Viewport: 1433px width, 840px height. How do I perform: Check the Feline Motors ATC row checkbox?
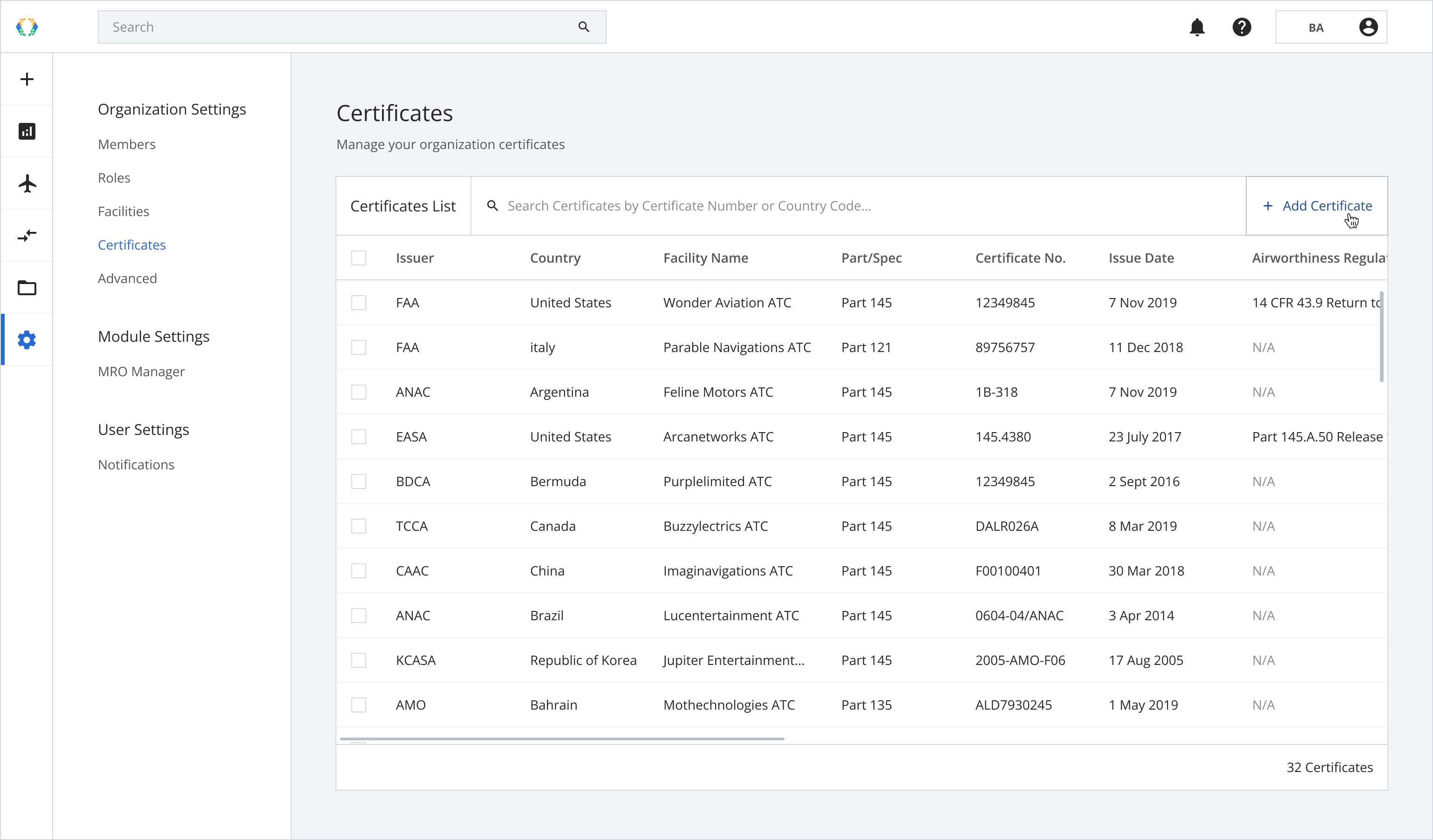(x=358, y=392)
